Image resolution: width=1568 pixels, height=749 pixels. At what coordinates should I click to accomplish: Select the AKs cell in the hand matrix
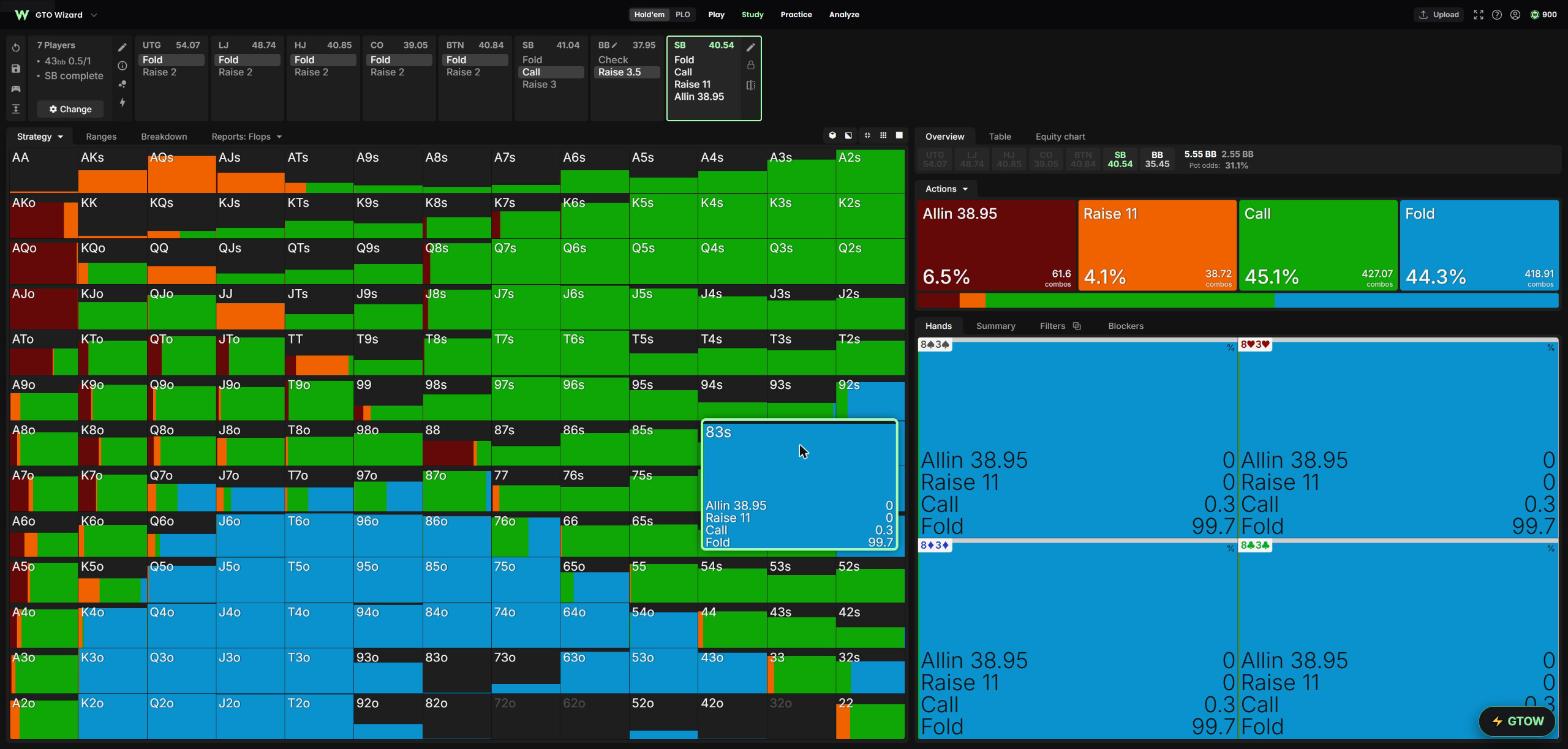point(112,171)
